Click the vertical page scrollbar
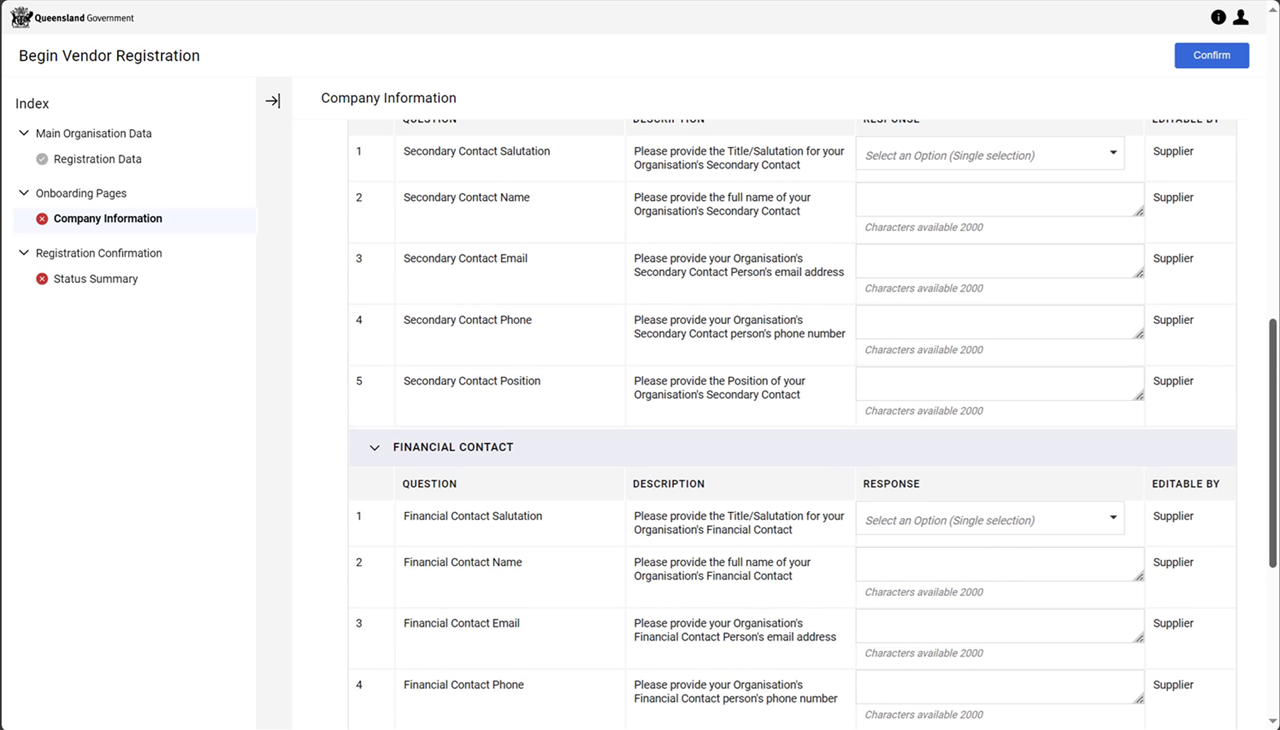The image size is (1280, 730). coord(1273,440)
